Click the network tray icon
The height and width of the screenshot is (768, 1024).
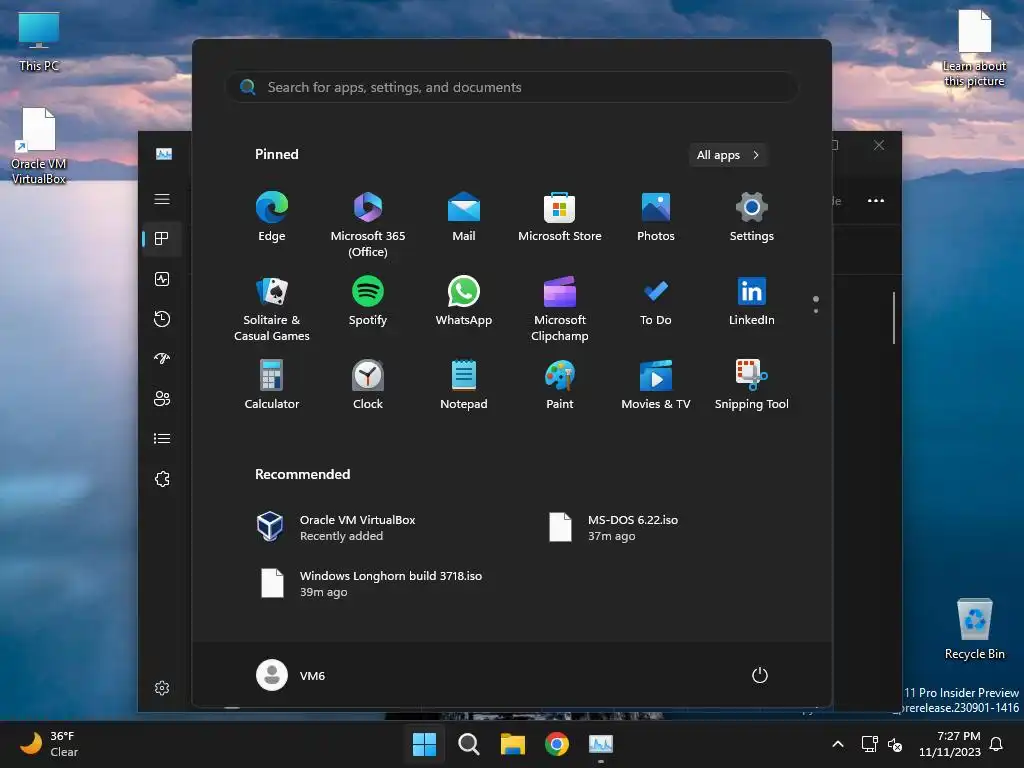pos(870,744)
